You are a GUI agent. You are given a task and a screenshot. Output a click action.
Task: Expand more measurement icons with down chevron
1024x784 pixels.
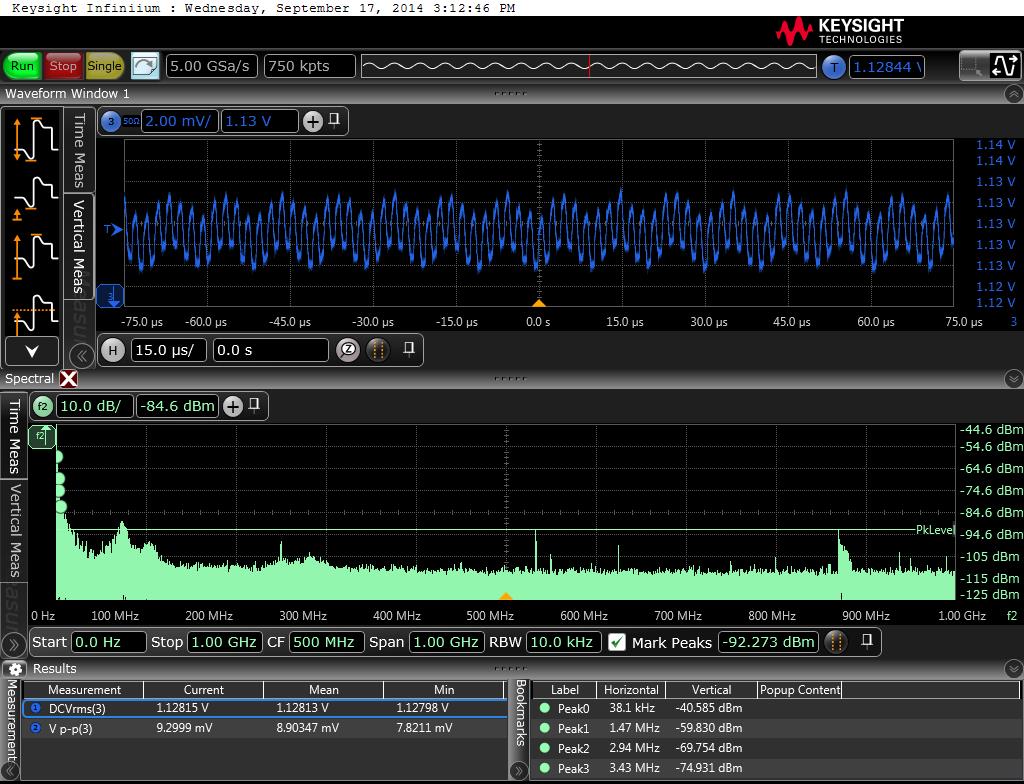[x=32, y=351]
